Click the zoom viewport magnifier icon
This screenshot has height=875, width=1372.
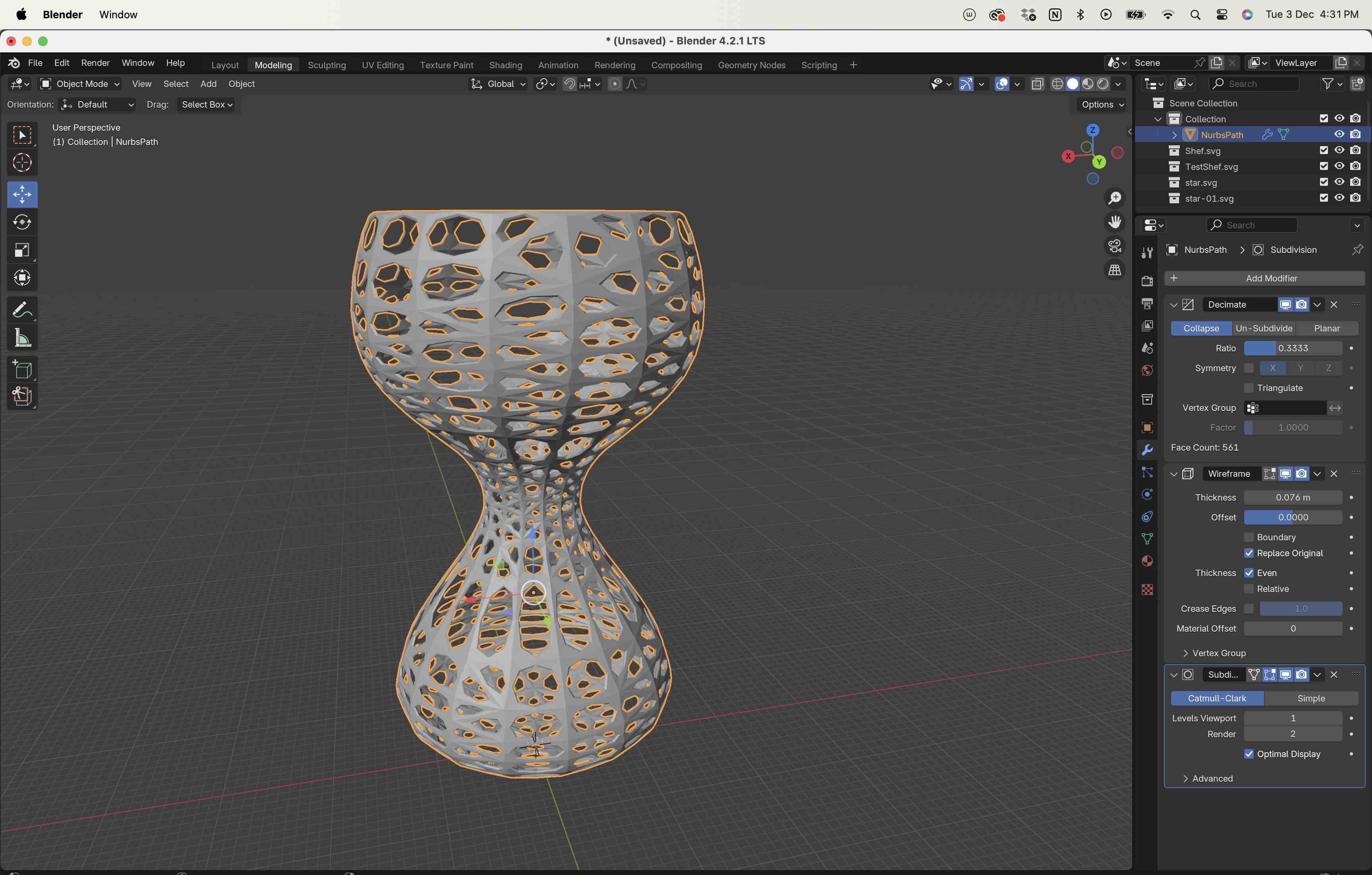[x=1114, y=198]
